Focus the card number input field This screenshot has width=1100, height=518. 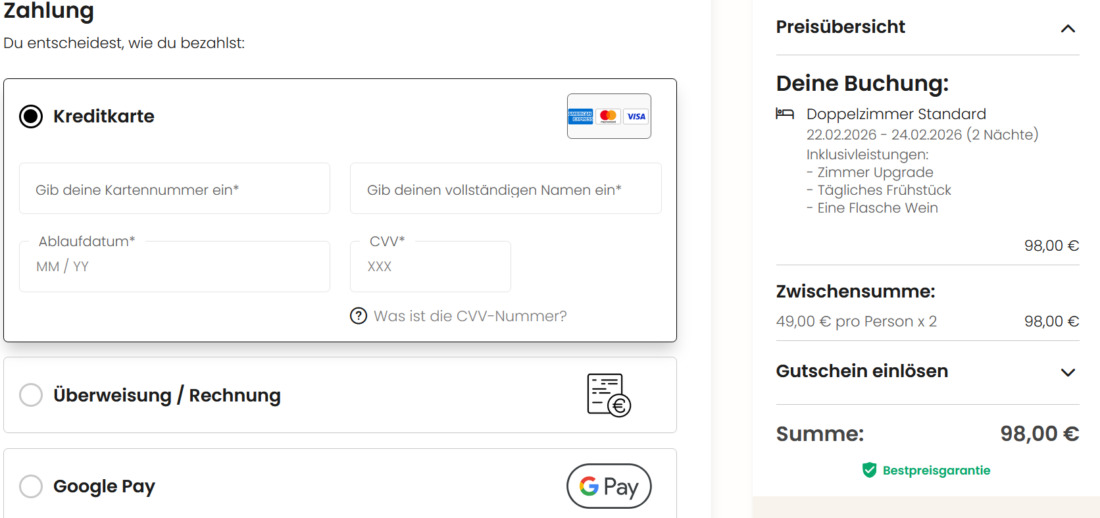[x=174, y=189]
